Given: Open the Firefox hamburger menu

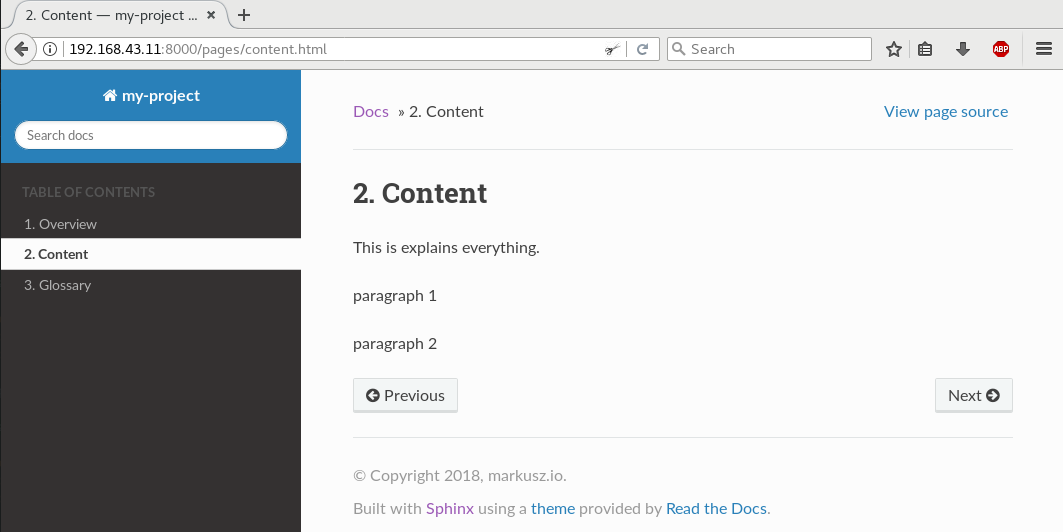Looking at the screenshot, I should click(1044, 49).
